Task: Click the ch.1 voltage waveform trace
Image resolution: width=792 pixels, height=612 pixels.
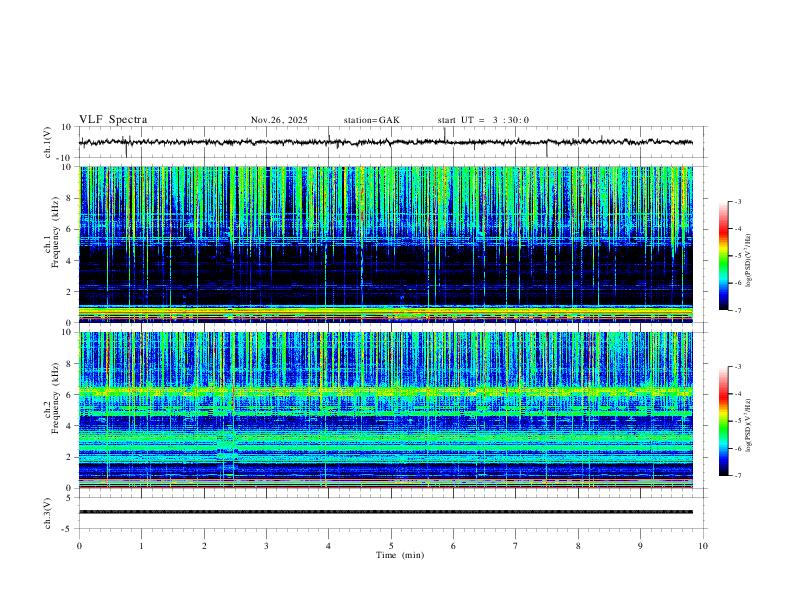Action: (386, 142)
